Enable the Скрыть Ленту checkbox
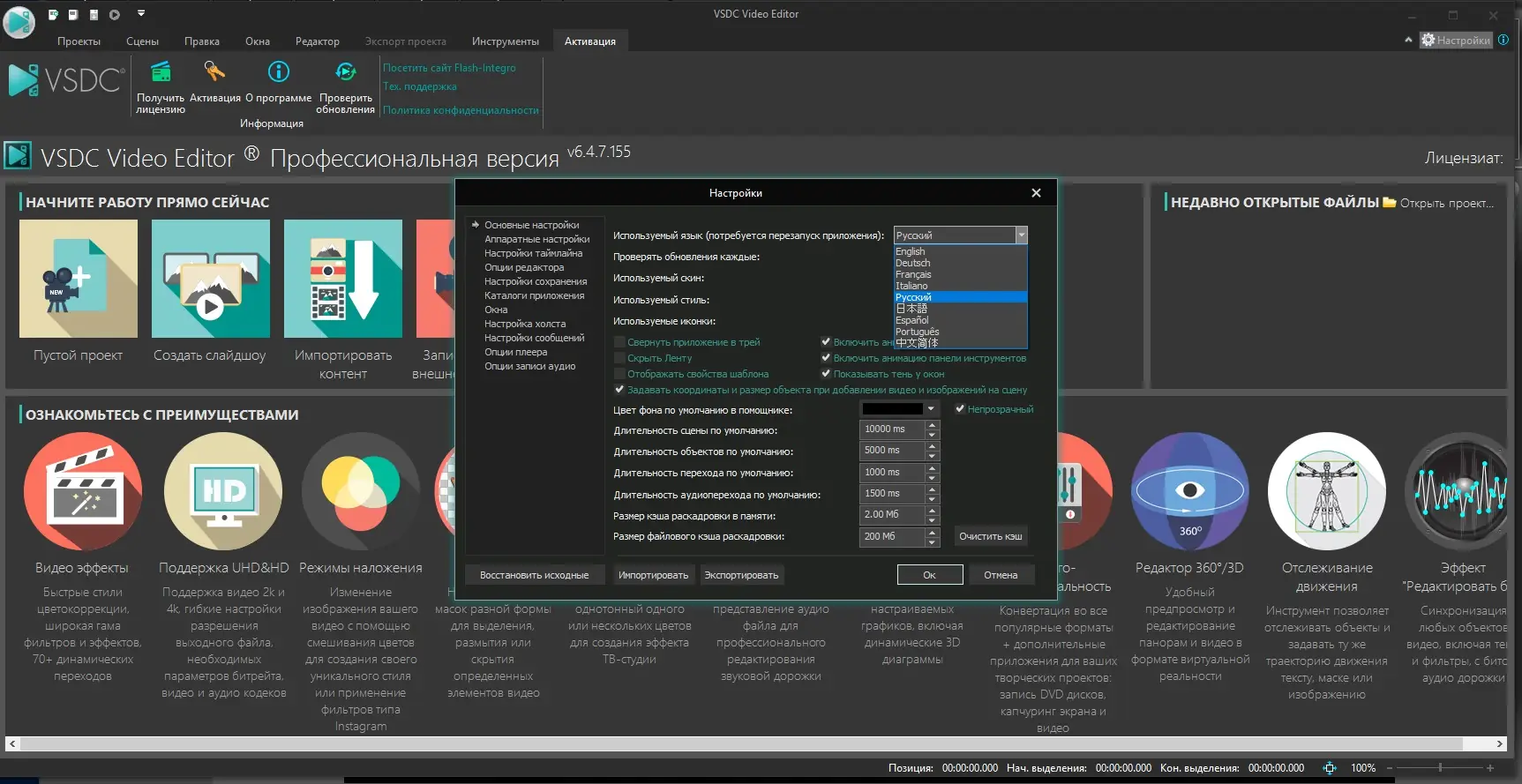Viewport: 1522px width, 784px height. 619,358
